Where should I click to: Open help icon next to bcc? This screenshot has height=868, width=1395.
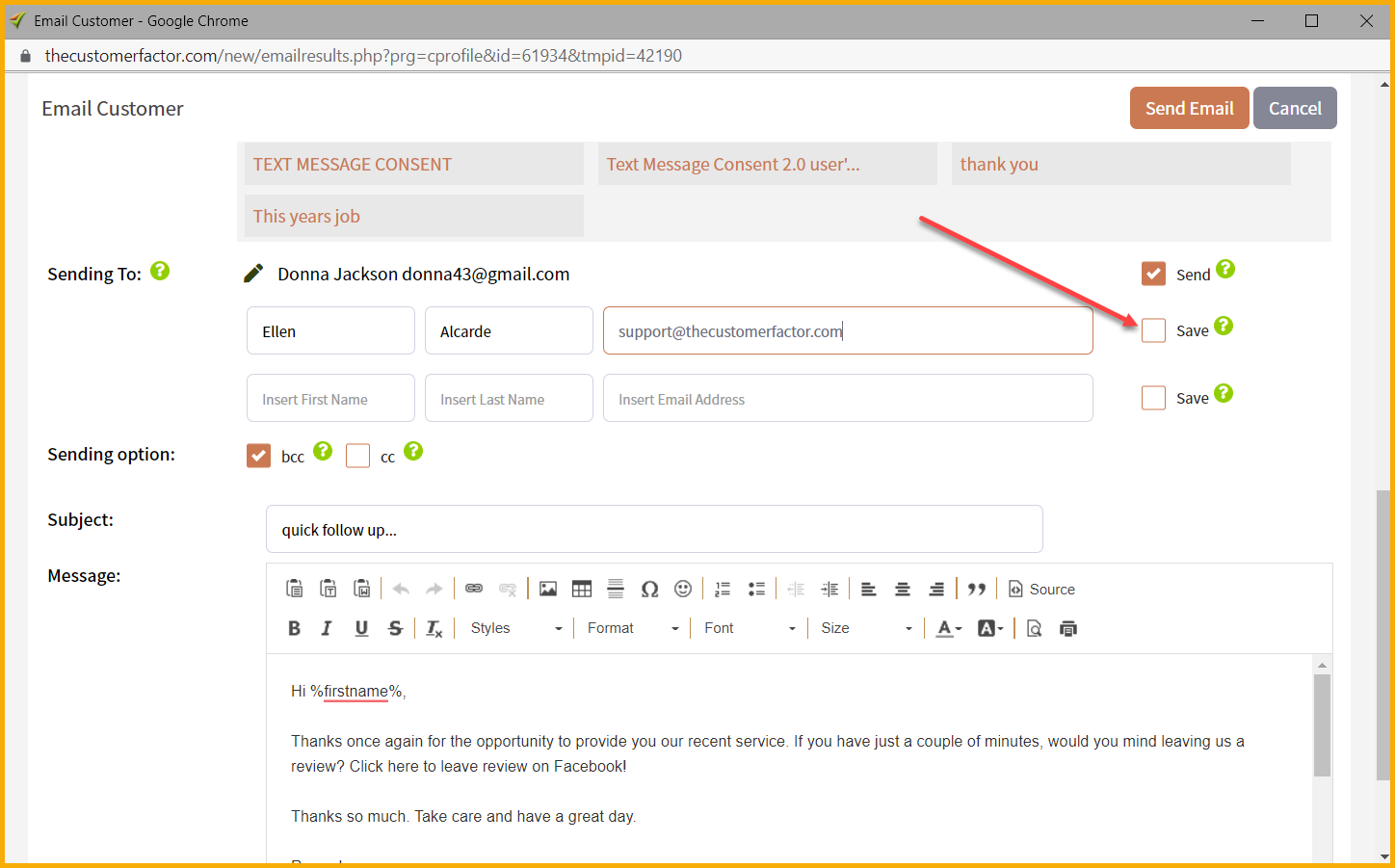click(323, 450)
